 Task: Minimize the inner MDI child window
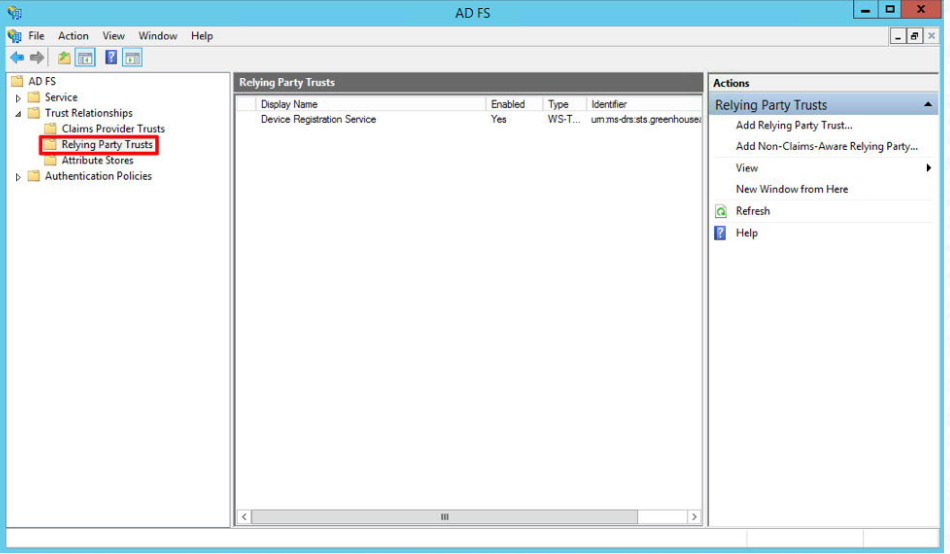coord(898,36)
